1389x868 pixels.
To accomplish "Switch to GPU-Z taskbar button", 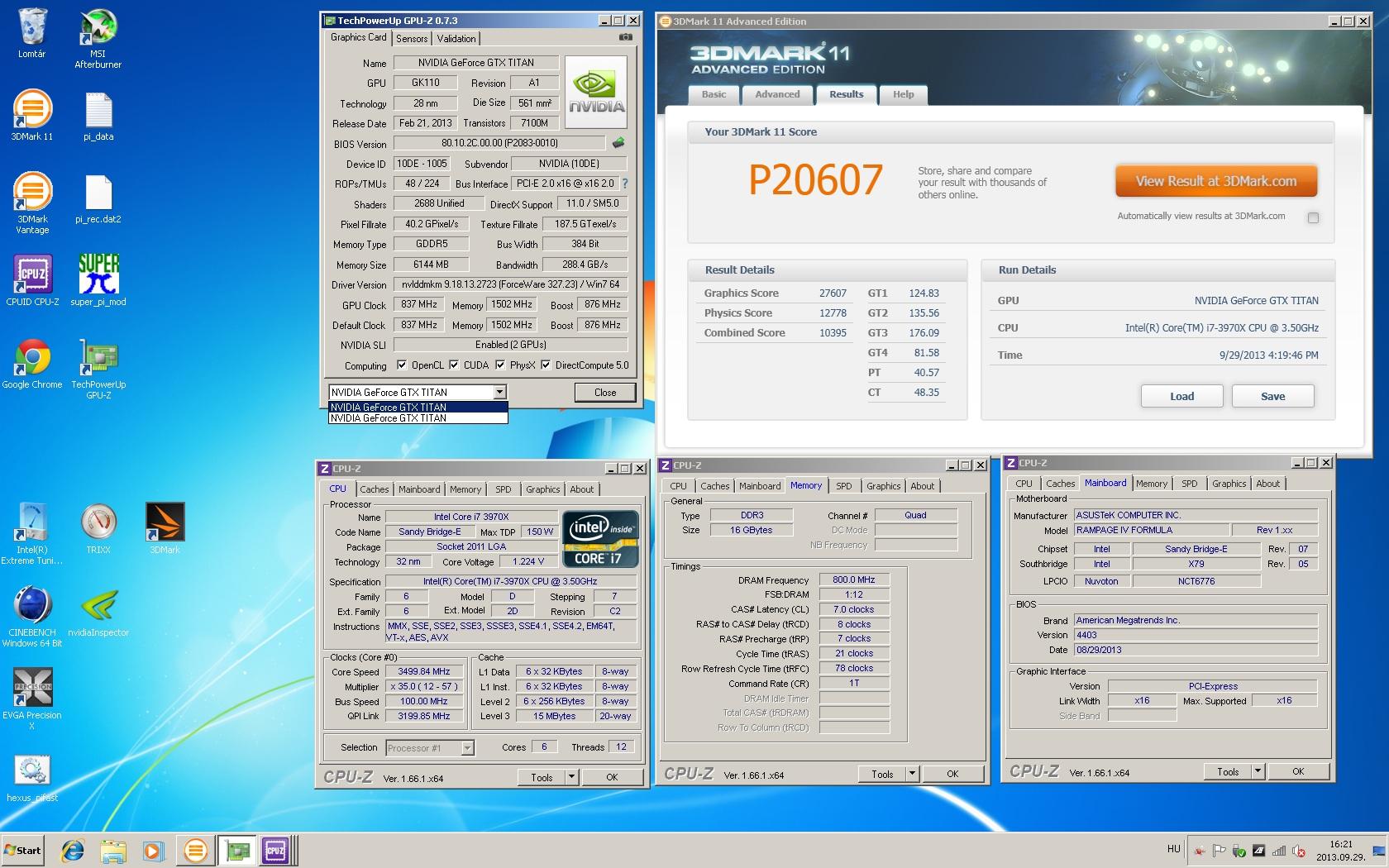I will (238, 851).
